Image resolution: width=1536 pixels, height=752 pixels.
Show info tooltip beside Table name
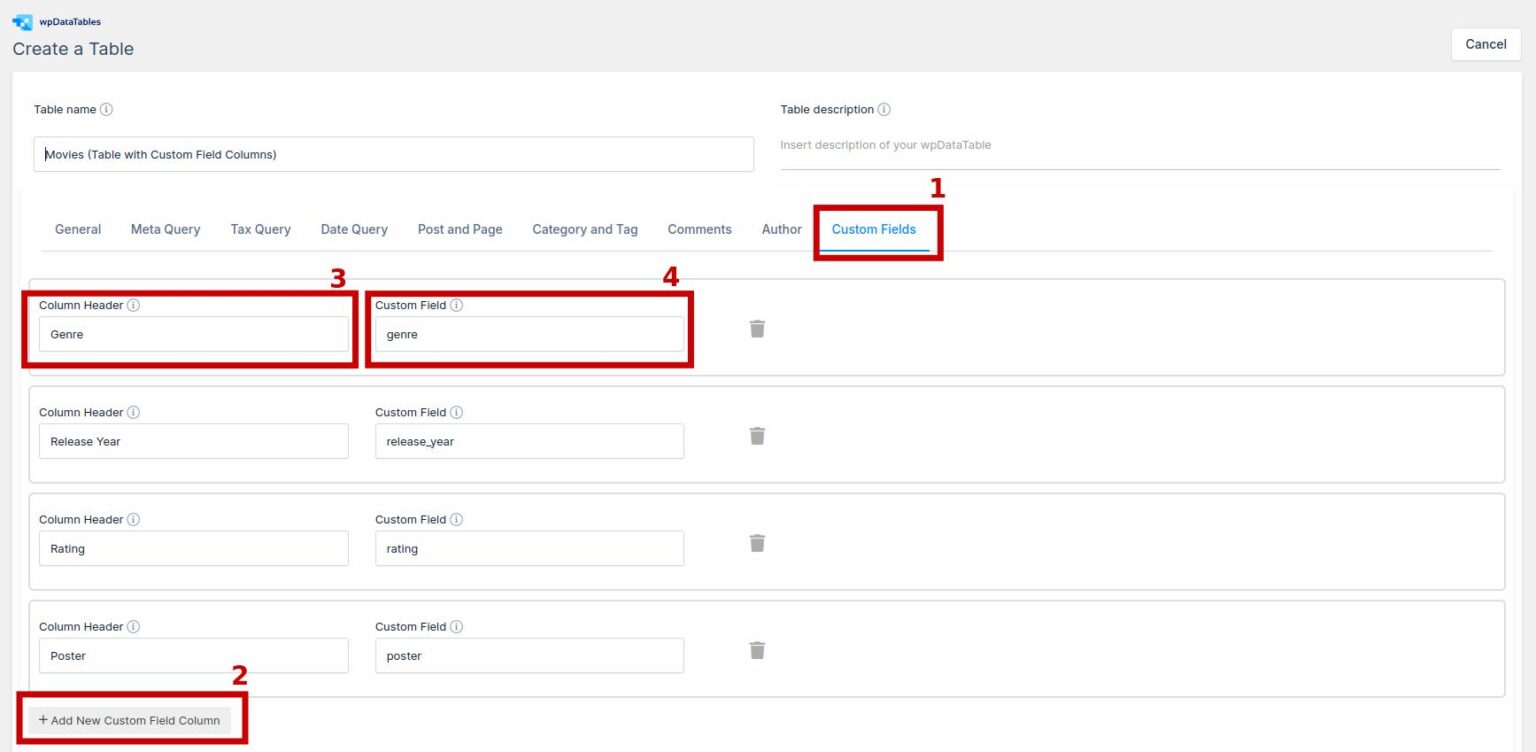point(107,110)
